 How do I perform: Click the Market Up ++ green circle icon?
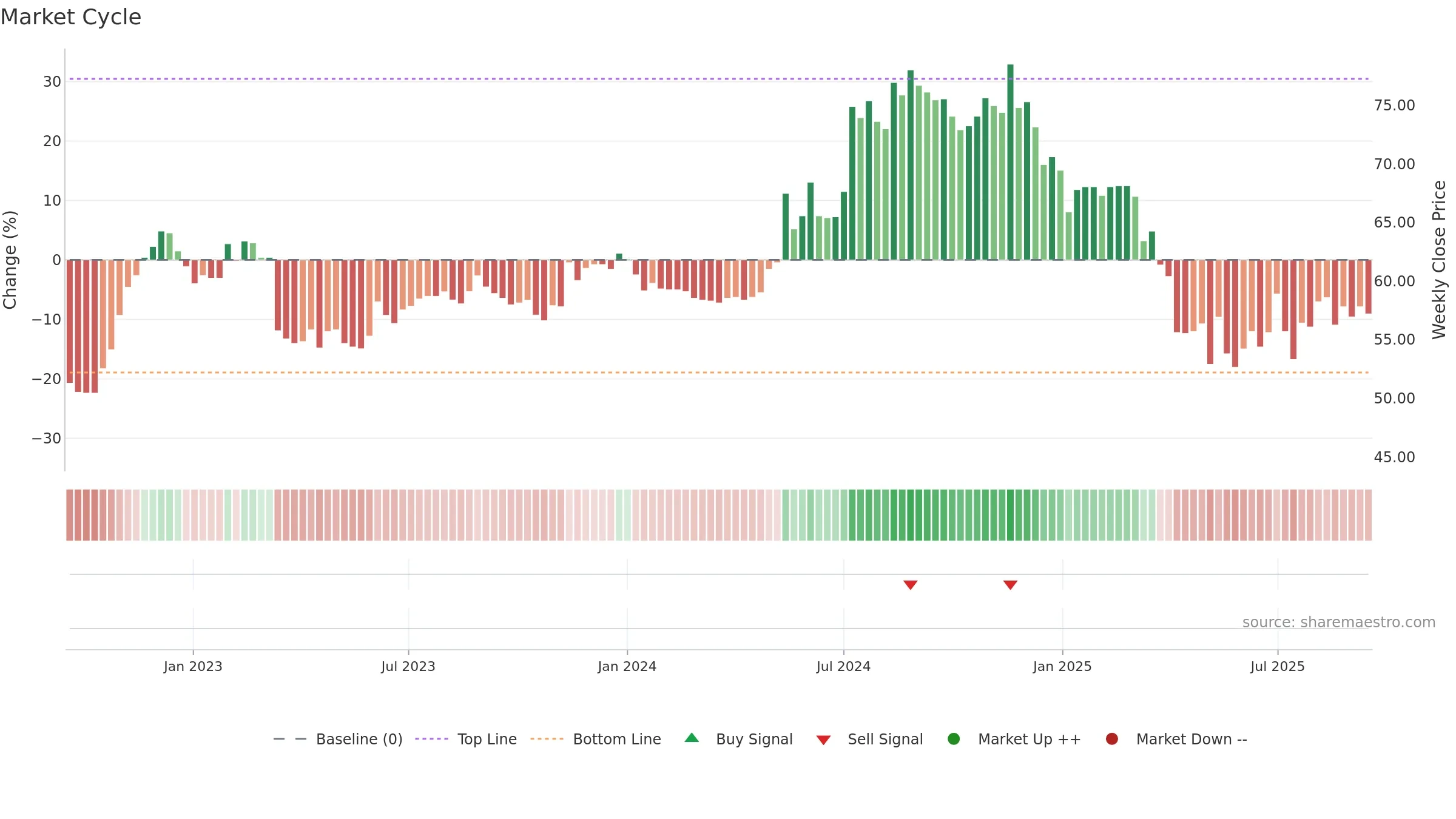(954, 739)
